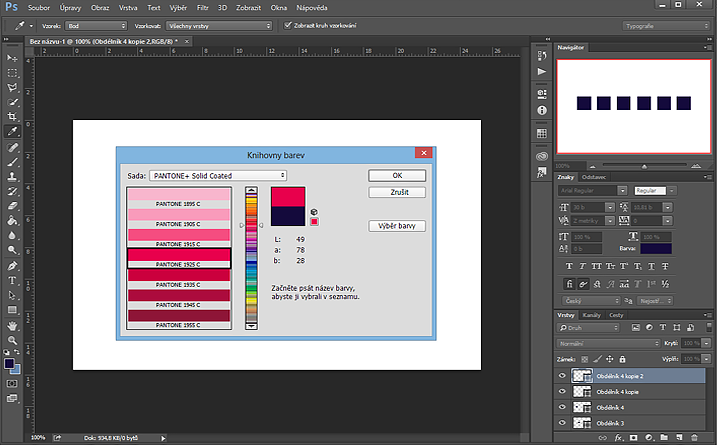Image resolution: width=717 pixels, height=445 pixels.
Task: Toggle faux bold text style
Action: 569,266
